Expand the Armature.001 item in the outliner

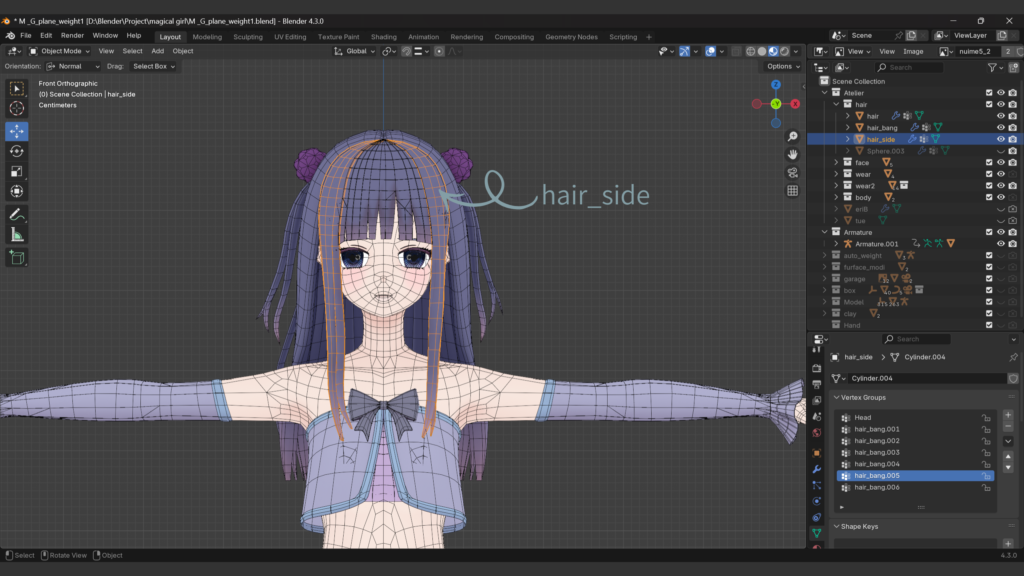(836, 244)
